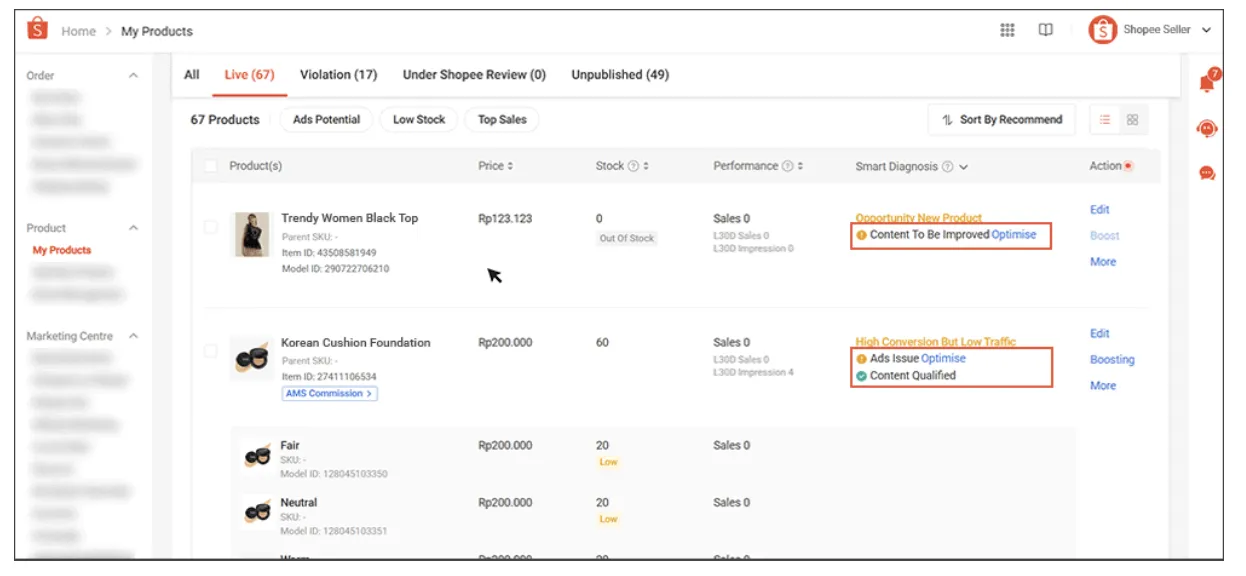
Task: Open the chat bubble icon
Action: [x=1207, y=173]
